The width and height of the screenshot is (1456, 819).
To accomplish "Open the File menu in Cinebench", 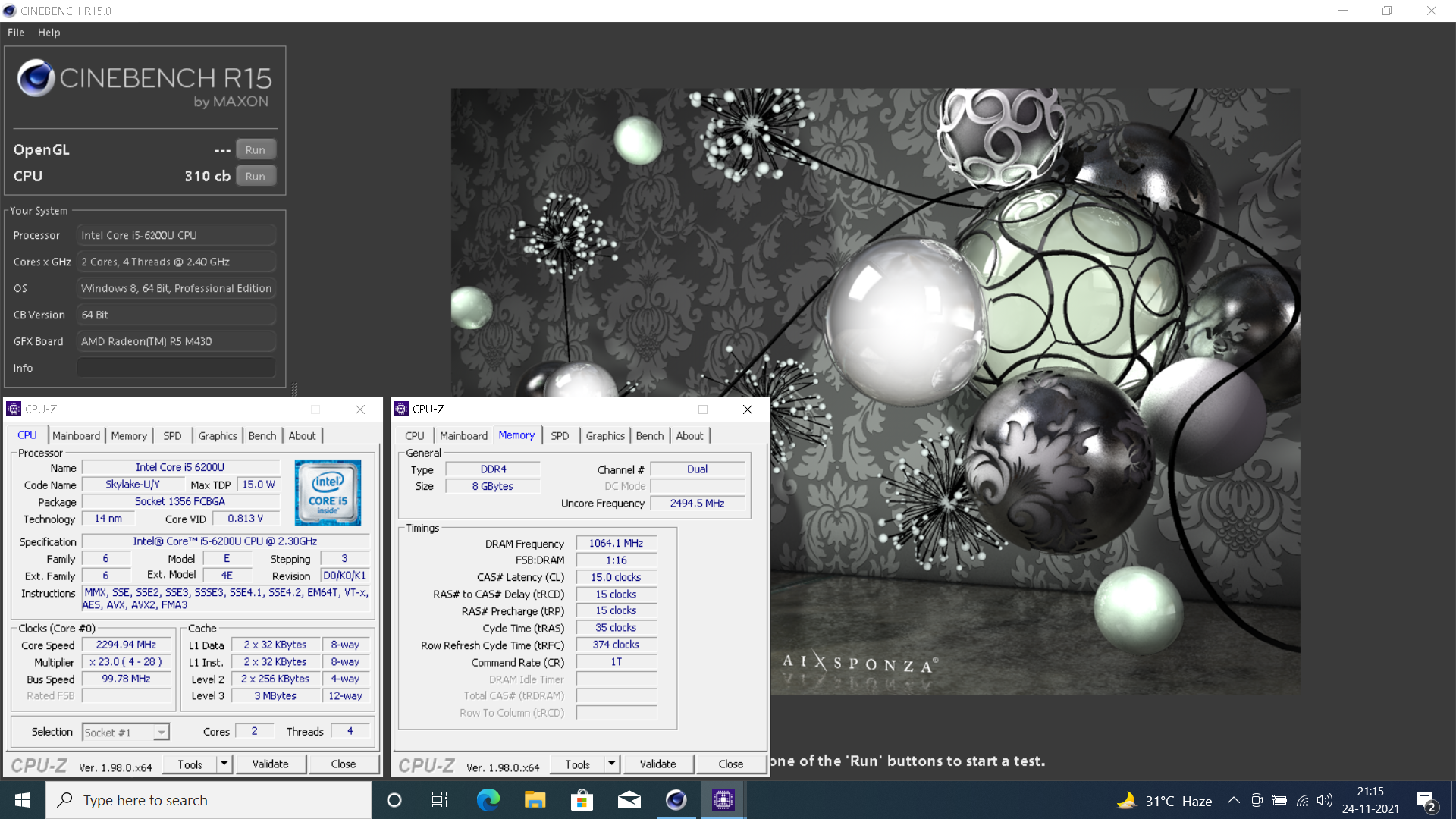I will 16,33.
